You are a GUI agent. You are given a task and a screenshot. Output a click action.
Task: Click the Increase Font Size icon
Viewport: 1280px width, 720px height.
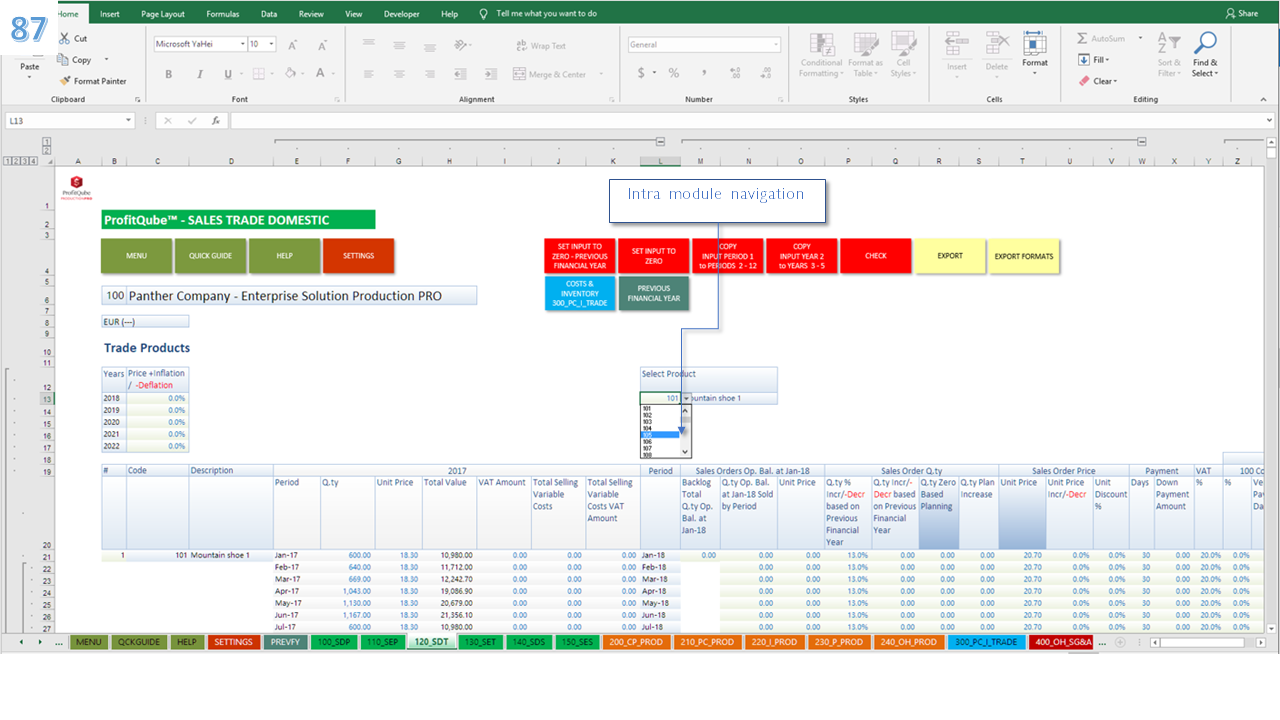pyautogui.click(x=292, y=45)
